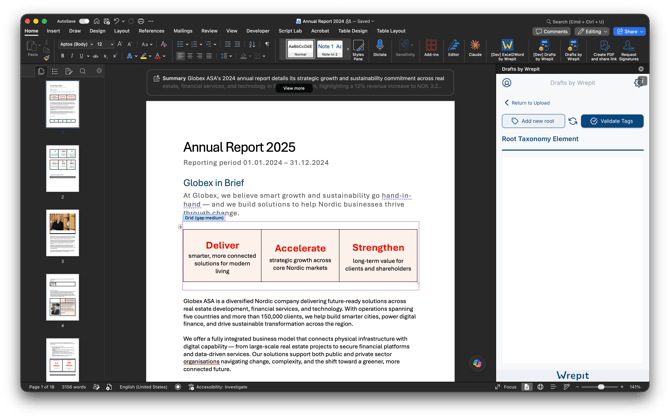The width and height of the screenshot is (670, 419).
Task: Click View more on the summary
Action: (294, 88)
